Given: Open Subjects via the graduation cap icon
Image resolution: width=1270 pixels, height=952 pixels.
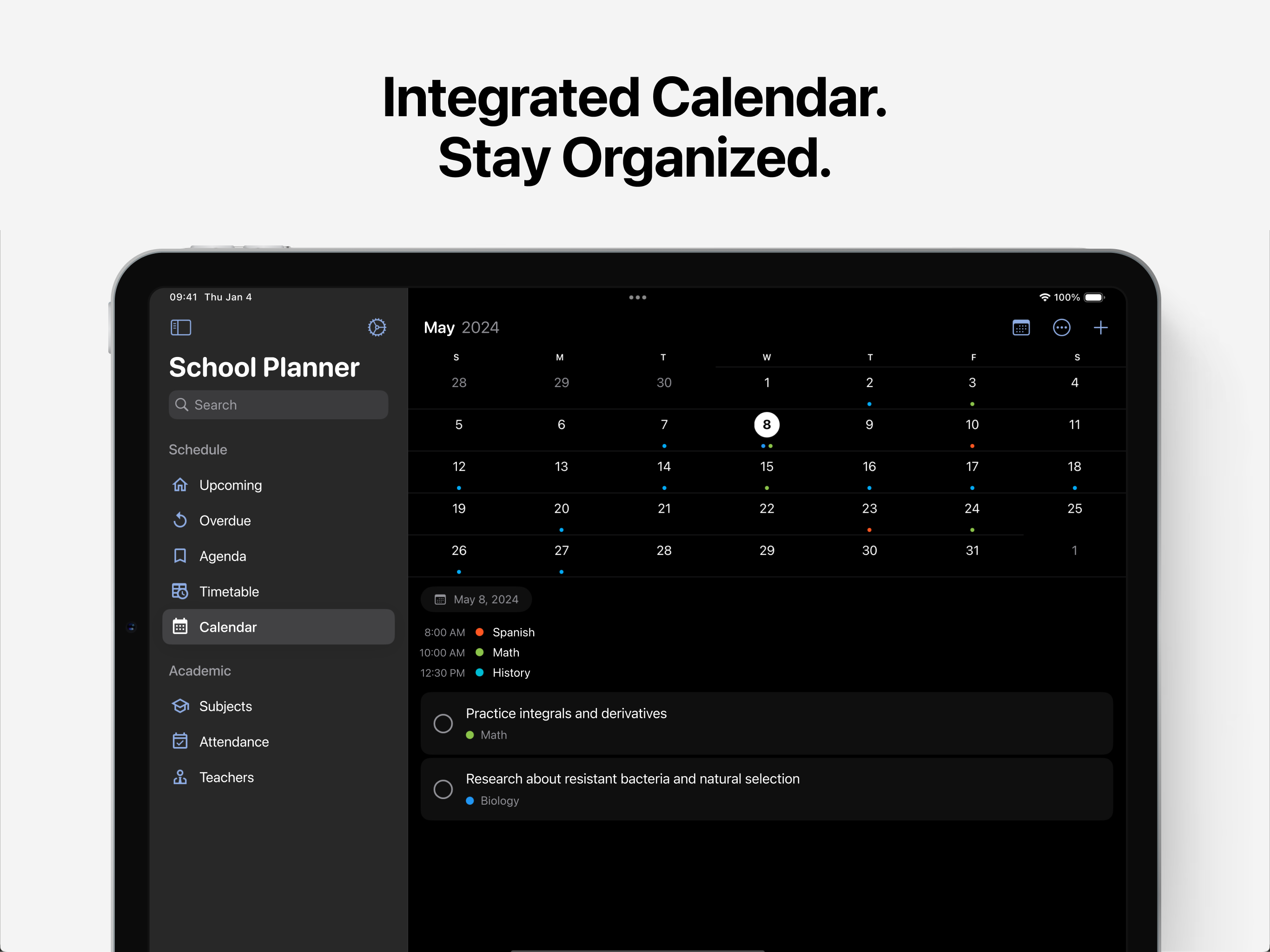Looking at the screenshot, I should pos(180,706).
